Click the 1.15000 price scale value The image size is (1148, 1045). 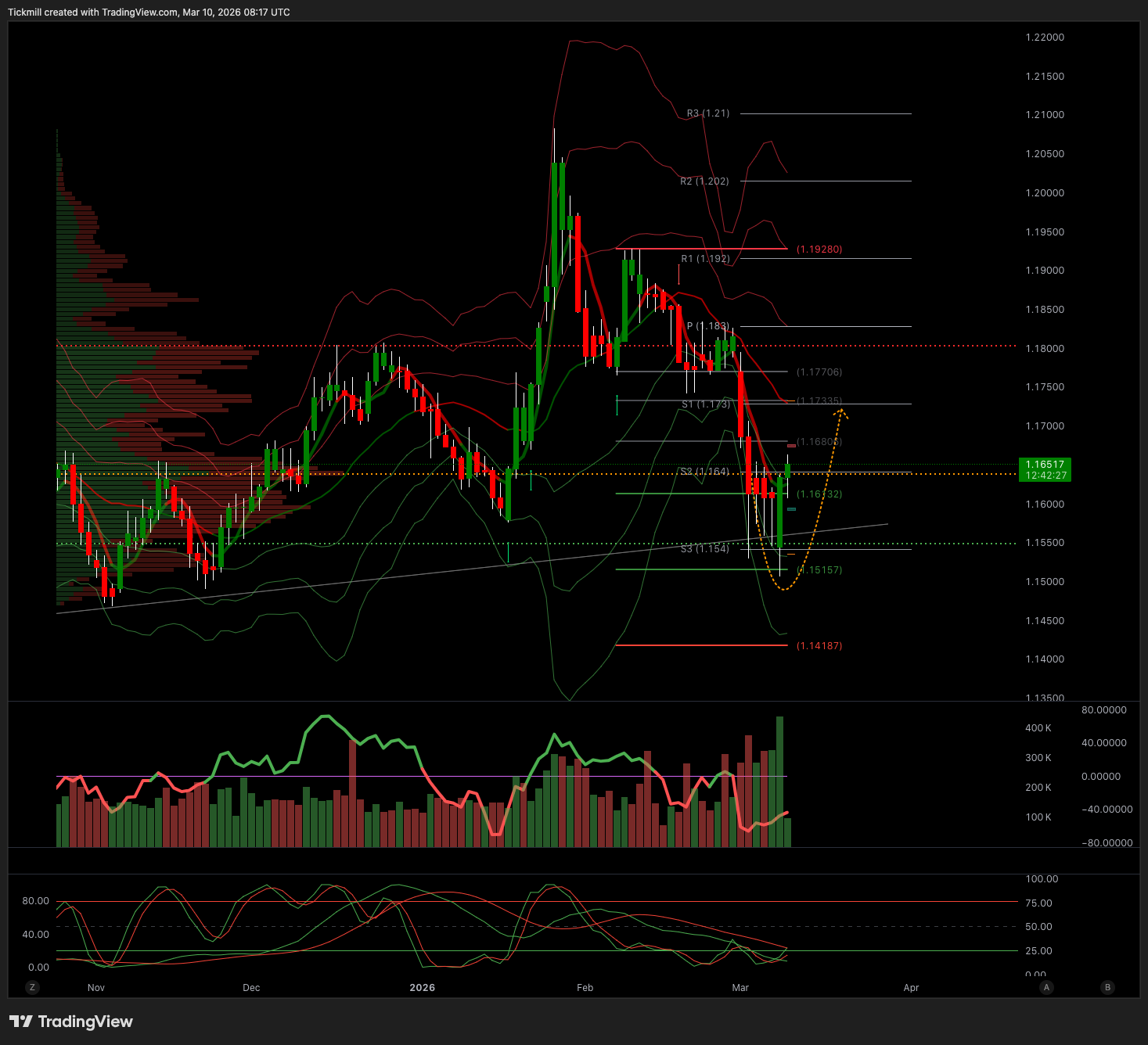tap(1045, 582)
